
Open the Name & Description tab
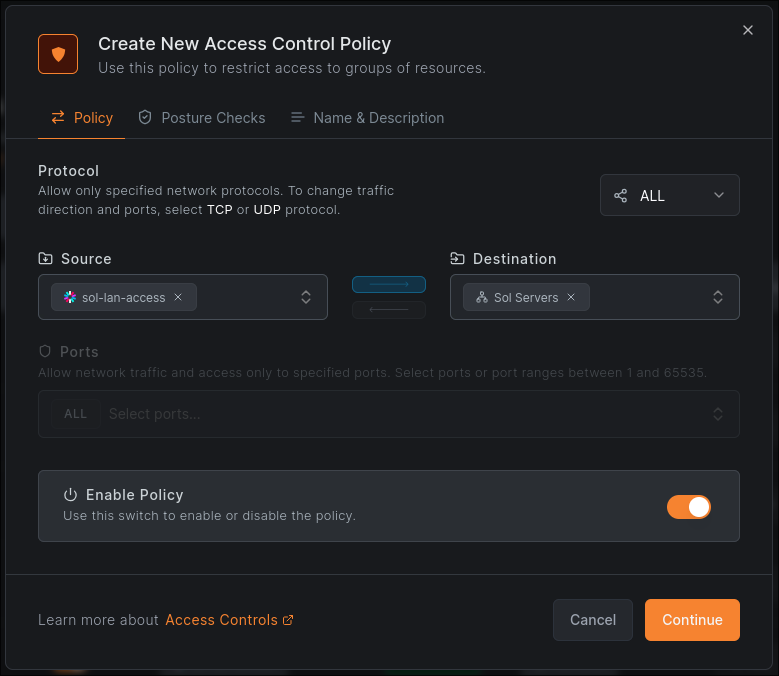(x=367, y=118)
